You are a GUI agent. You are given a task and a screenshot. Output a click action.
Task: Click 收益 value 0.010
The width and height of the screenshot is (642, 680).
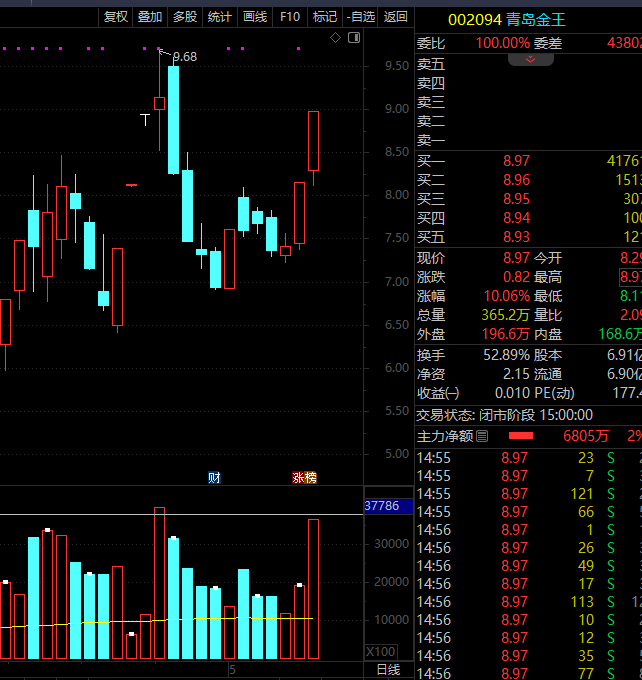pos(512,393)
